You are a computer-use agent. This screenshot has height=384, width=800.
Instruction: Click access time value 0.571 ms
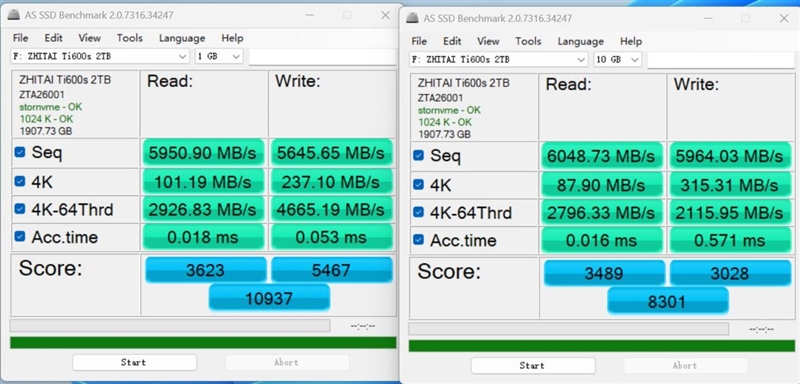tap(730, 239)
